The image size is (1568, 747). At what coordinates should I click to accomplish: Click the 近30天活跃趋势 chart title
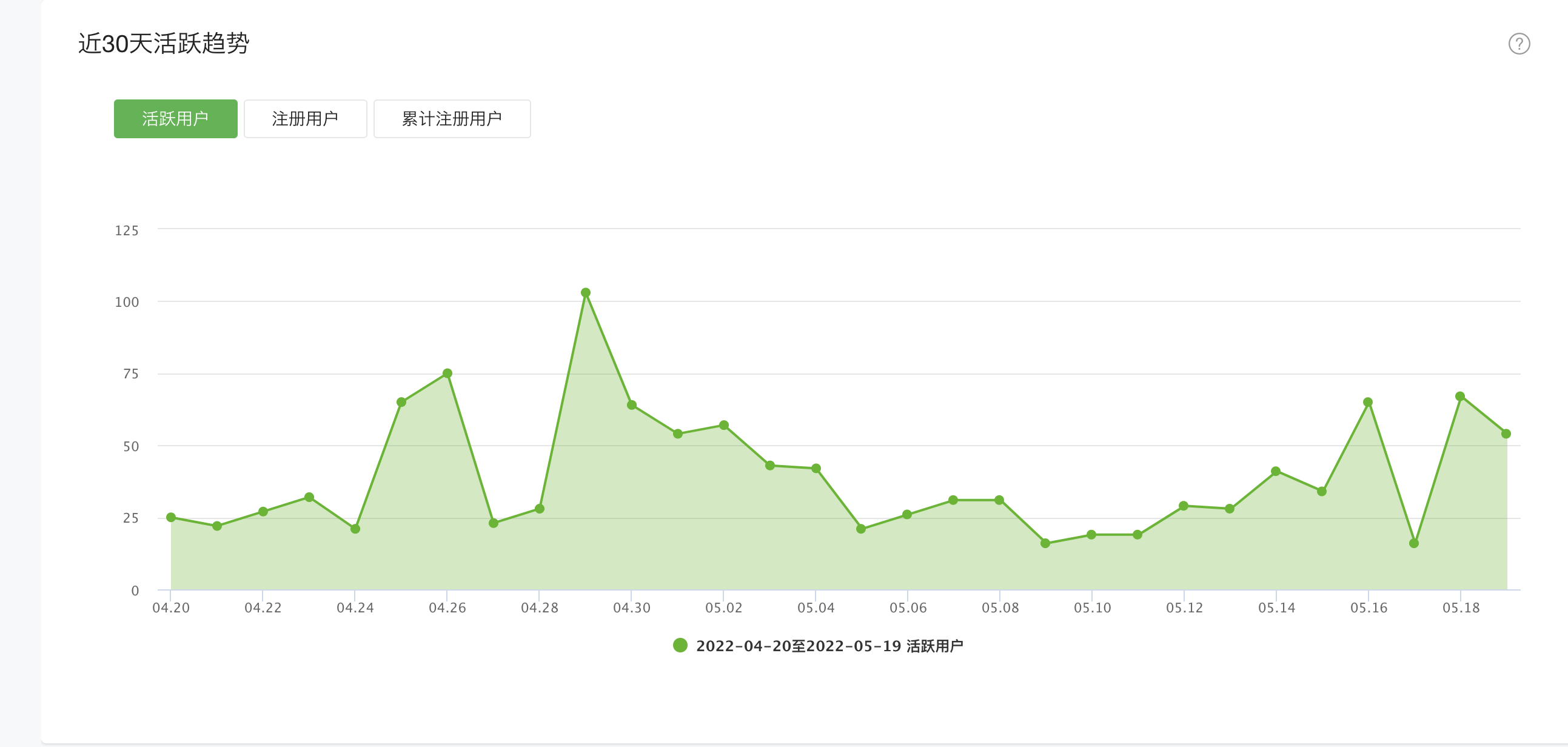[164, 44]
